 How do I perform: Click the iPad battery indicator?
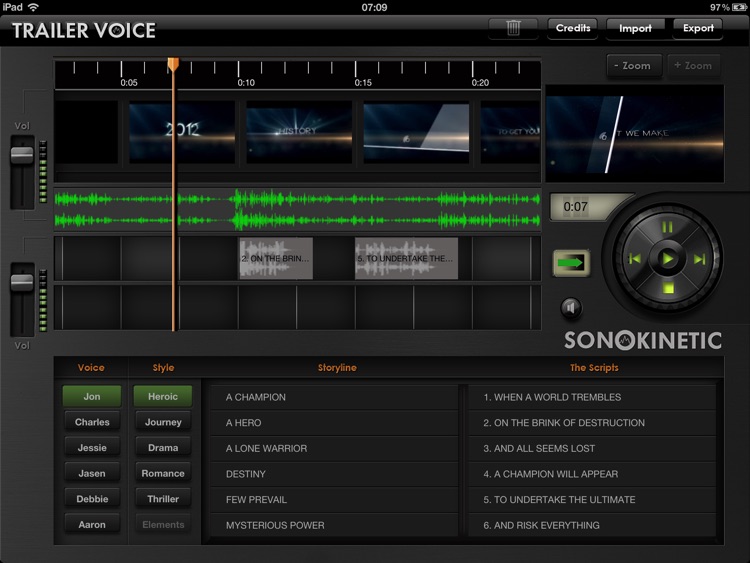tap(739, 7)
